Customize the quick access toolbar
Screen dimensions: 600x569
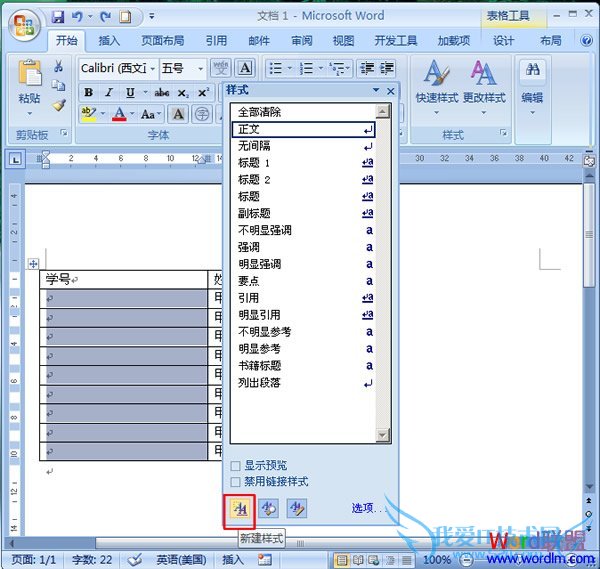coord(152,16)
